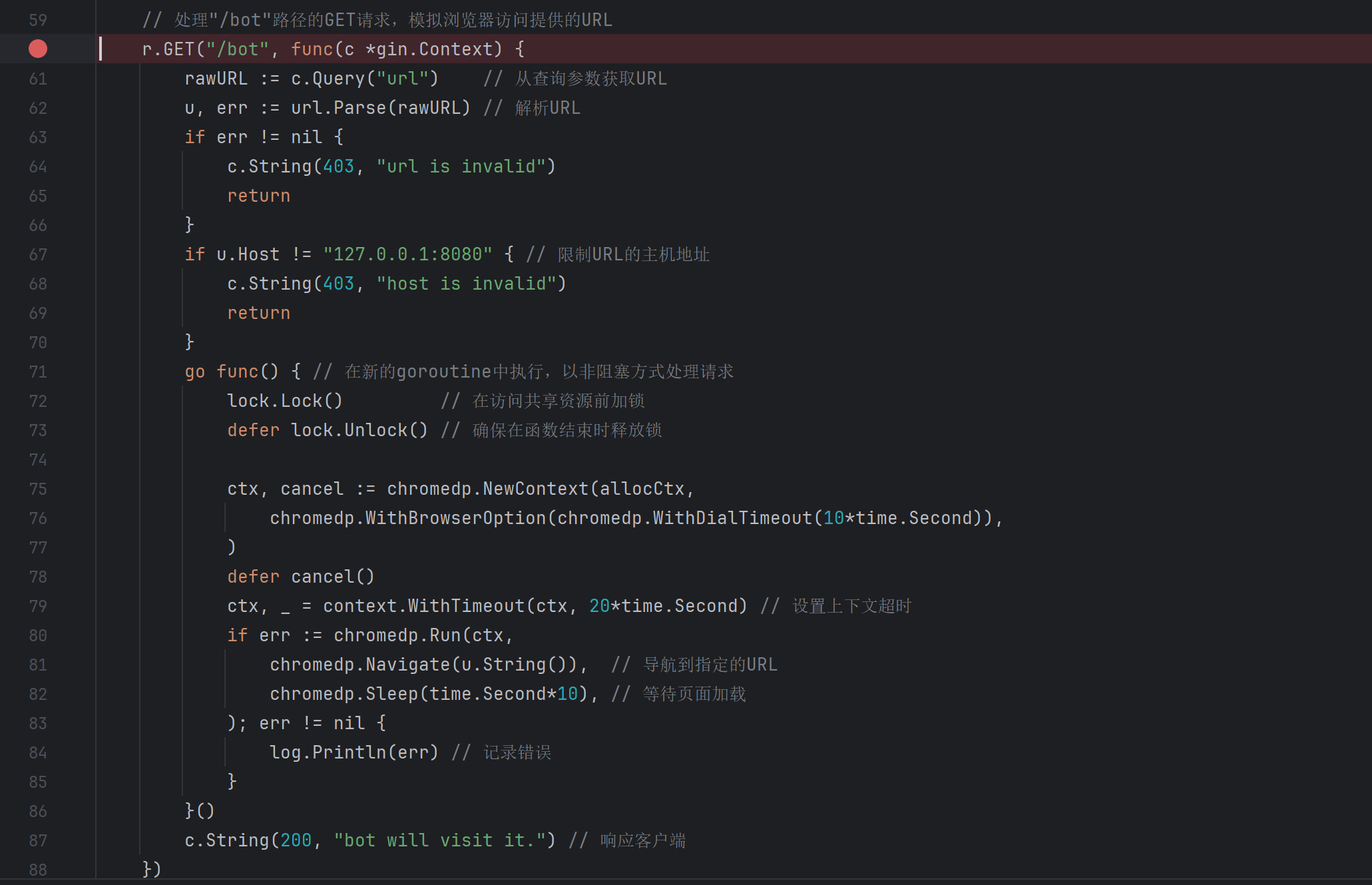Click the return keyword on line 69

pyautogui.click(x=259, y=313)
